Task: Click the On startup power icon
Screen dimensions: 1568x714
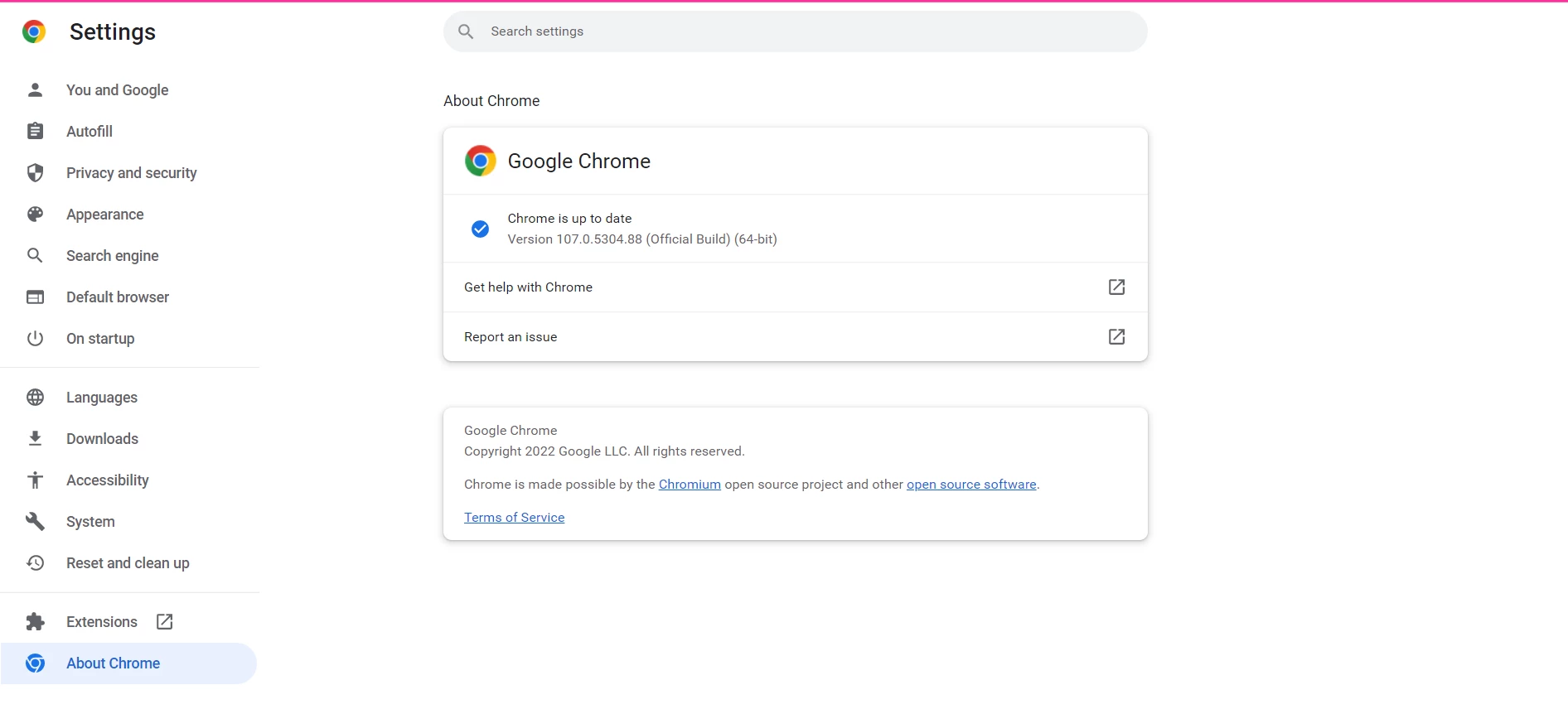Action: [x=35, y=338]
